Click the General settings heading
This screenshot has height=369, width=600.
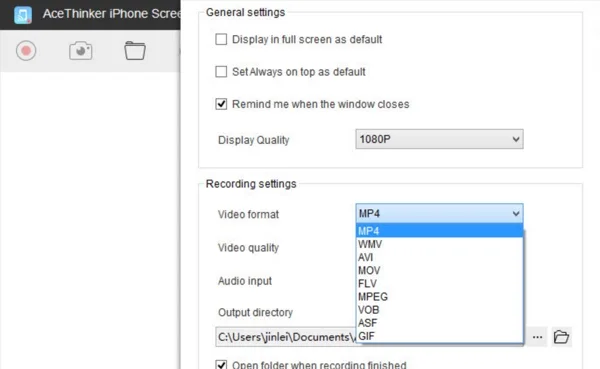tap(245, 12)
